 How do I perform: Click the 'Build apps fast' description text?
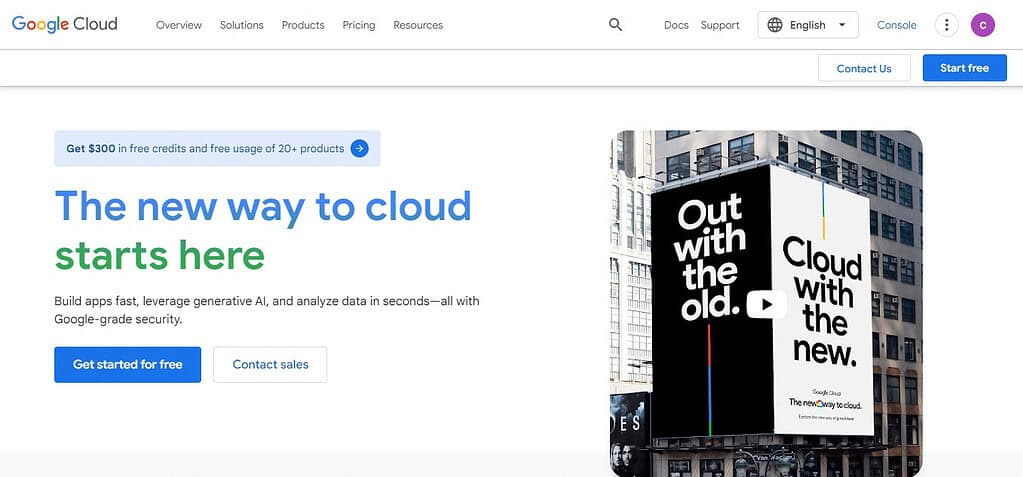point(267,311)
